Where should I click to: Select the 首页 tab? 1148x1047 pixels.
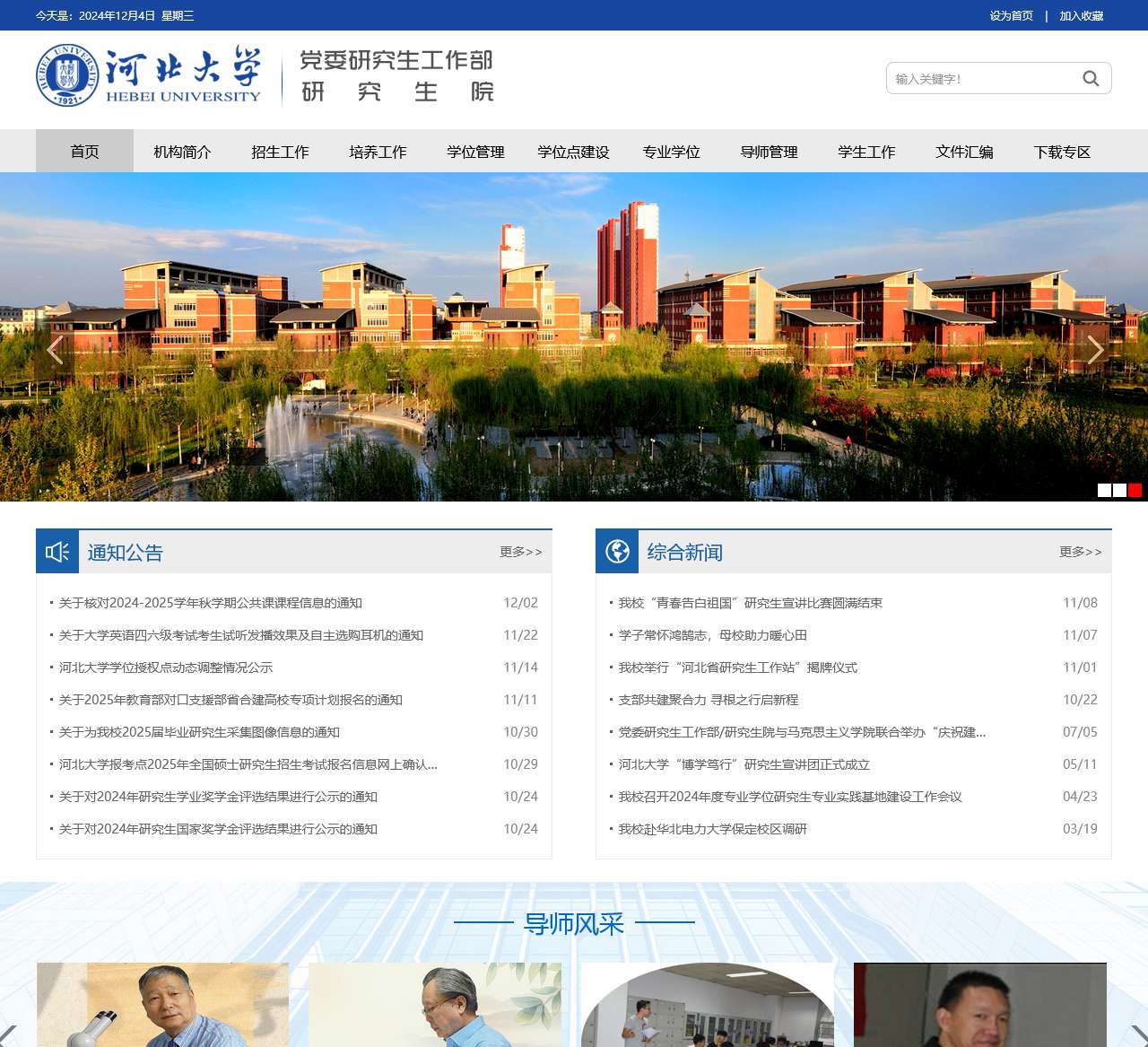(x=84, y=152)
